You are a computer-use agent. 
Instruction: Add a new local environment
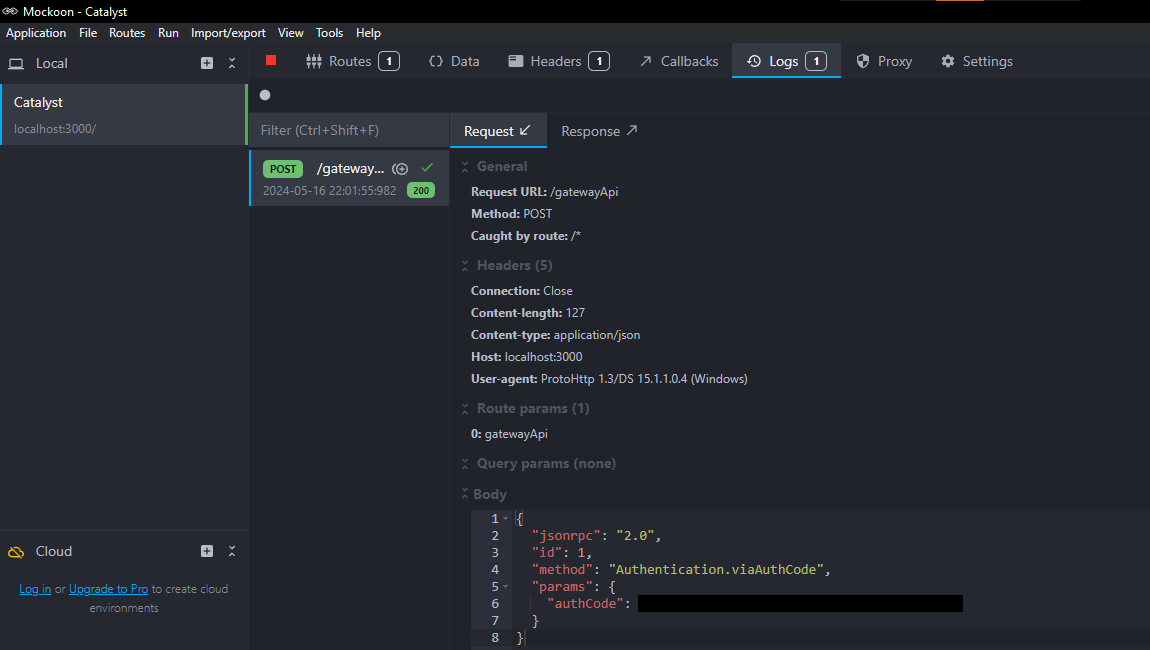(207, 63)
